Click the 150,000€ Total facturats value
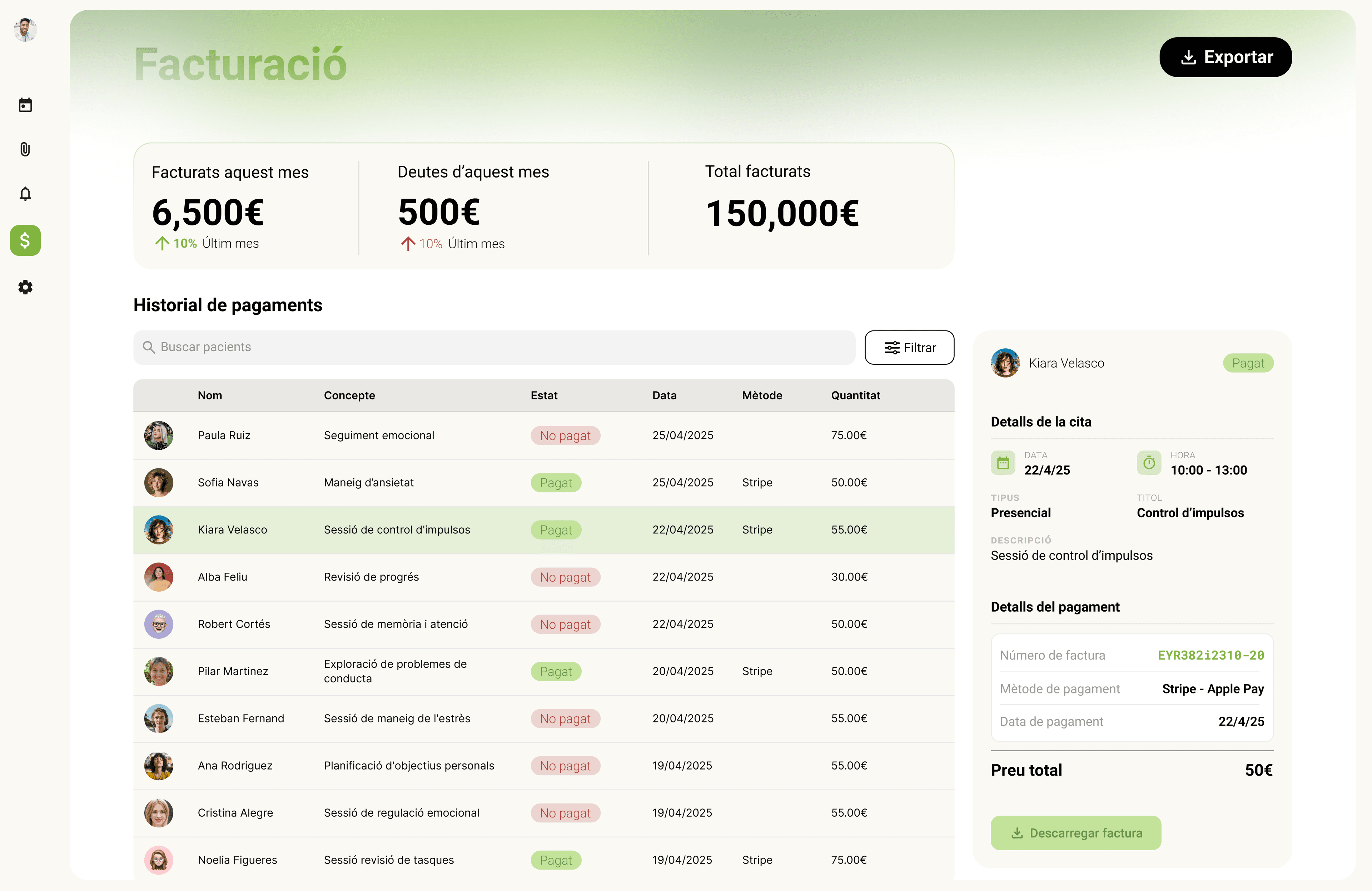Image resolution: width=1372 pixels, height=891 pixels. coord(782,214)
